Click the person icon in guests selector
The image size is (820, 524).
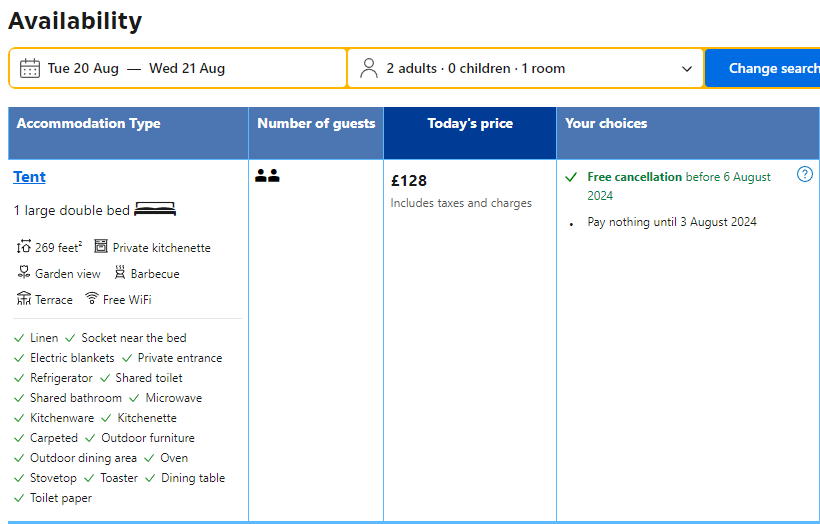pyautogui.click(x=369, y=68)
